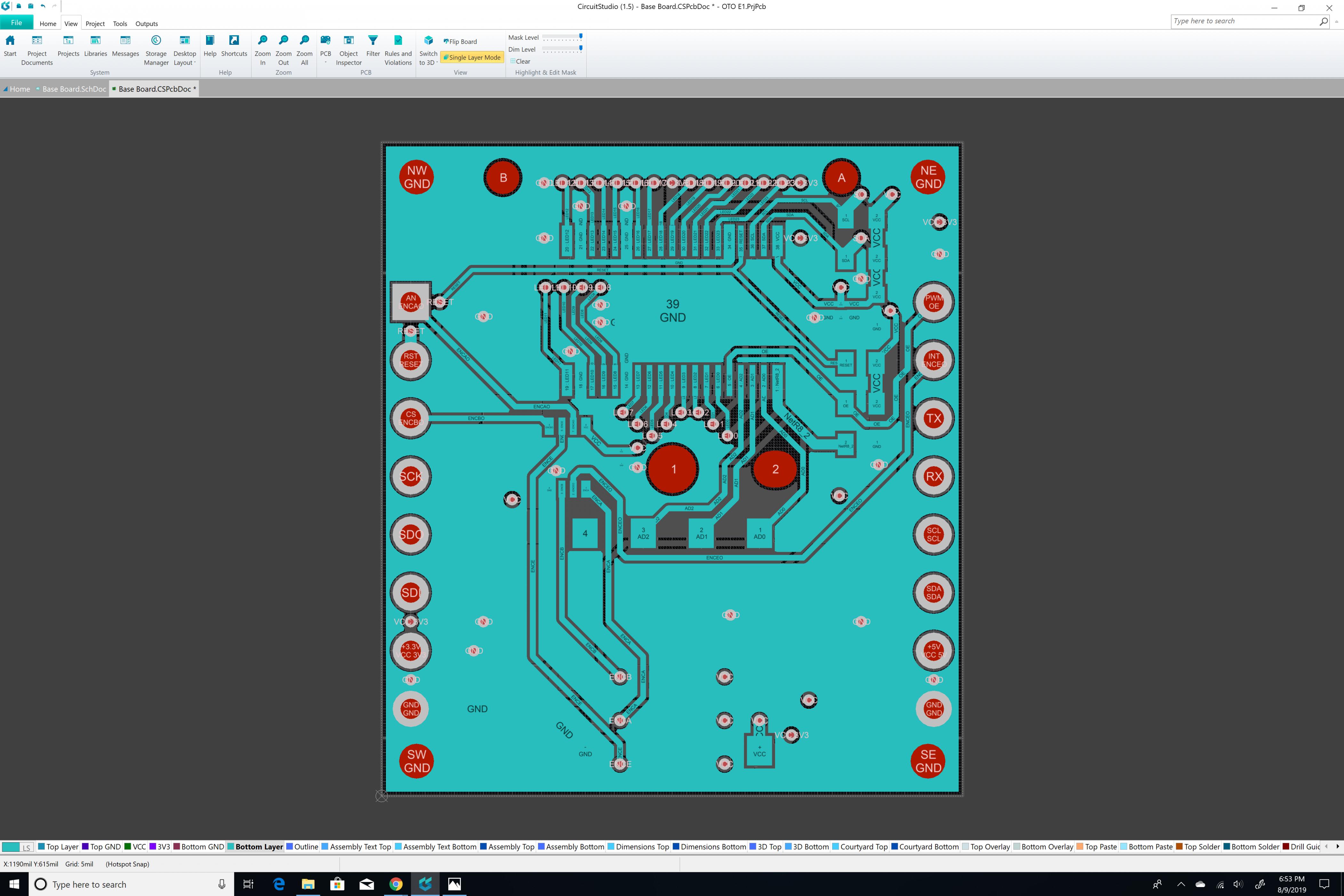Select the Outline layer tab
Screen dimensions: 1344x896
(x=302, y=847)
